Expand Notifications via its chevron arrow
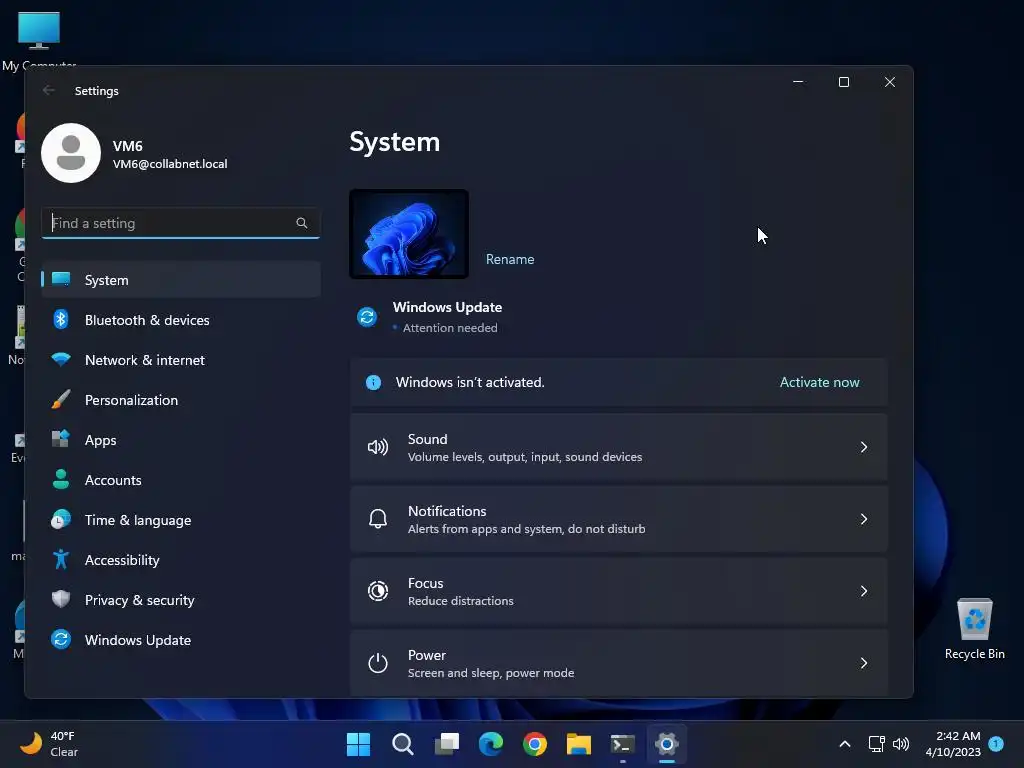Viewport: 1024px width, 768px height. pyautogui.click(x=863, y=519)
